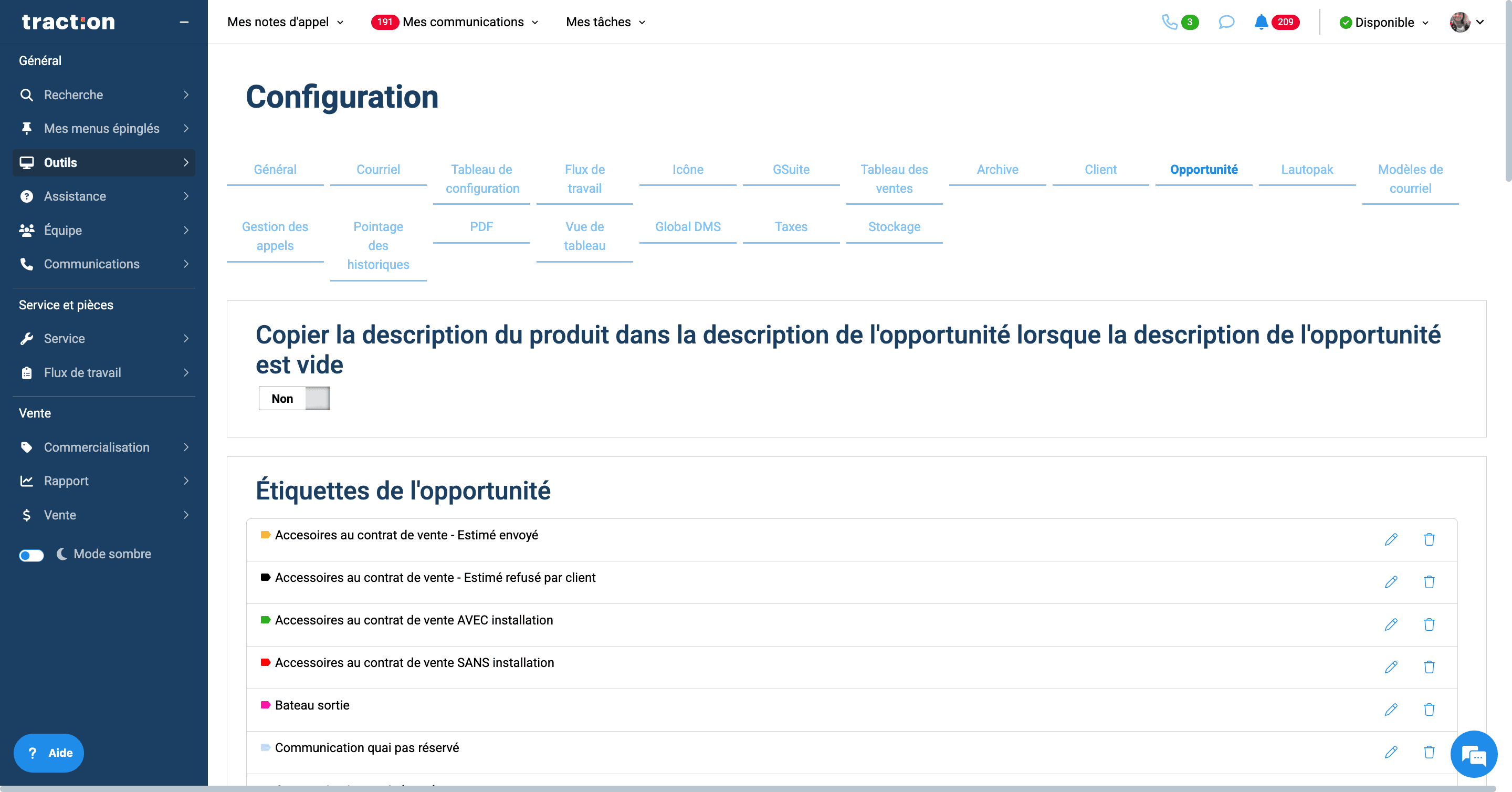Click the vertical page scrollbar
Screen dimensions: 1512x792
click(x=1508, y=91)
